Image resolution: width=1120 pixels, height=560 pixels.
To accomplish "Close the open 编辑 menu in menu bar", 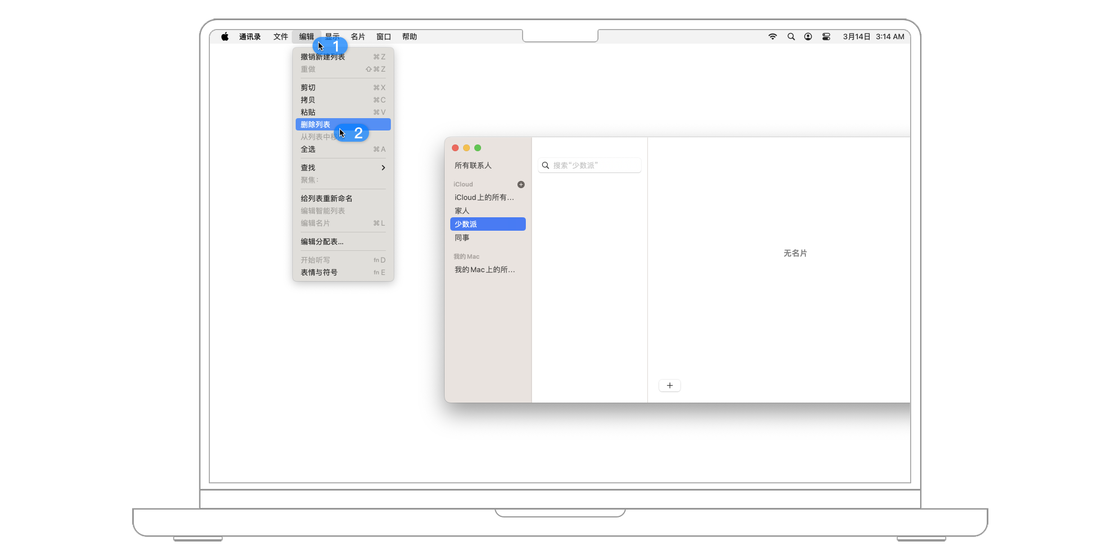I will (306, 36).
